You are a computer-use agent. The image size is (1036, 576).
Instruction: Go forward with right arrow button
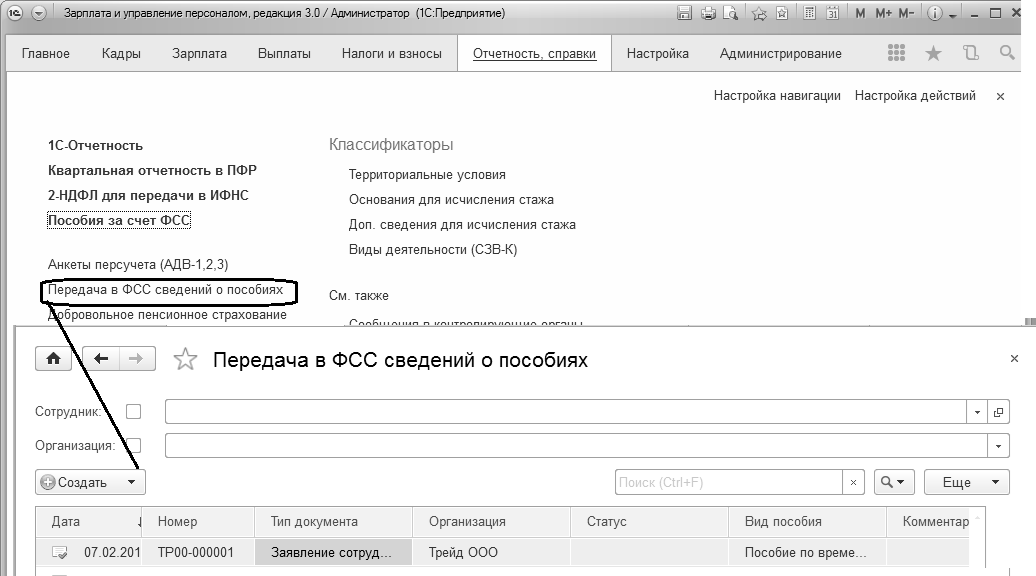[137, 359]
